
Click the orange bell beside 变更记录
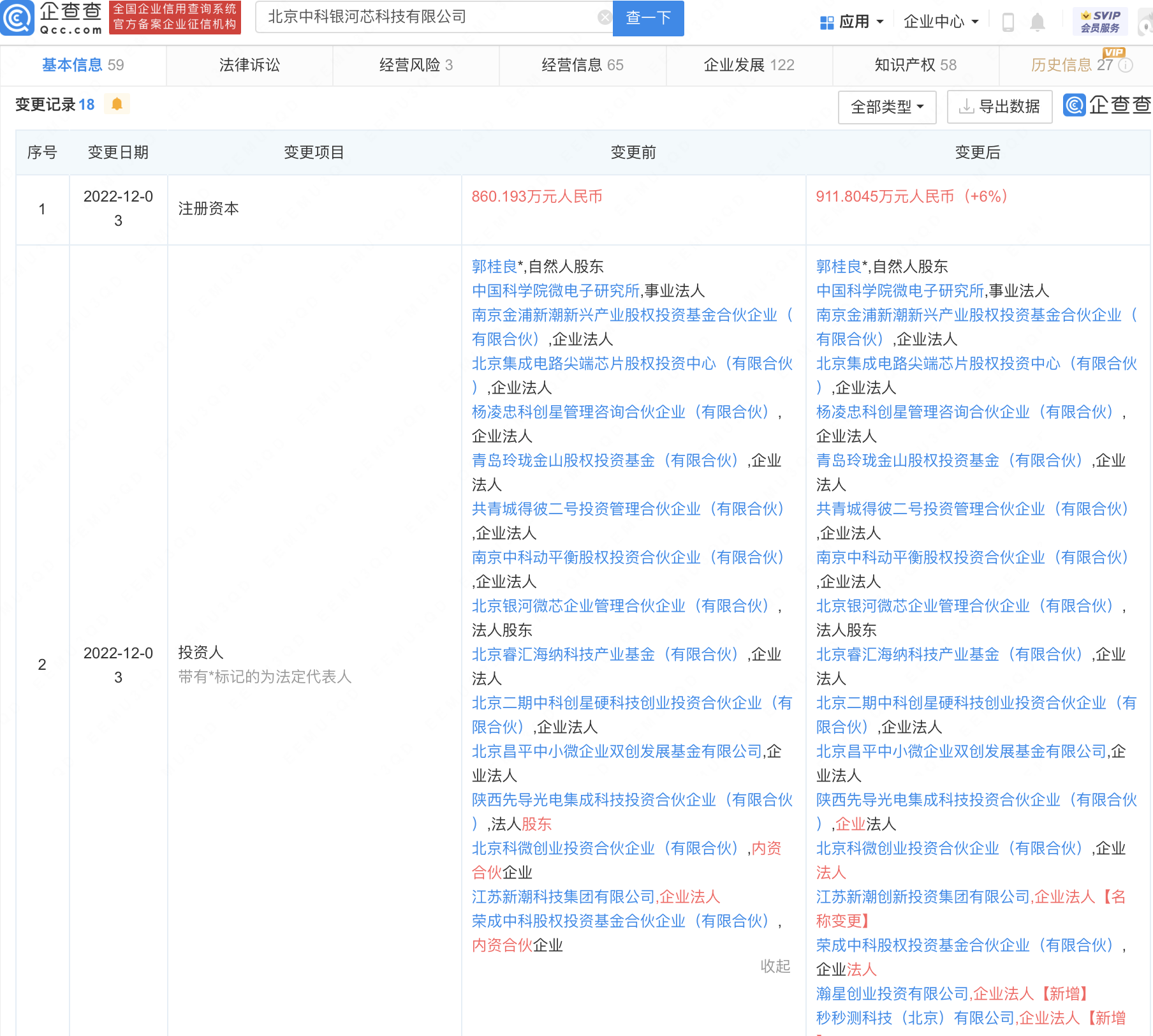point(117,104)
